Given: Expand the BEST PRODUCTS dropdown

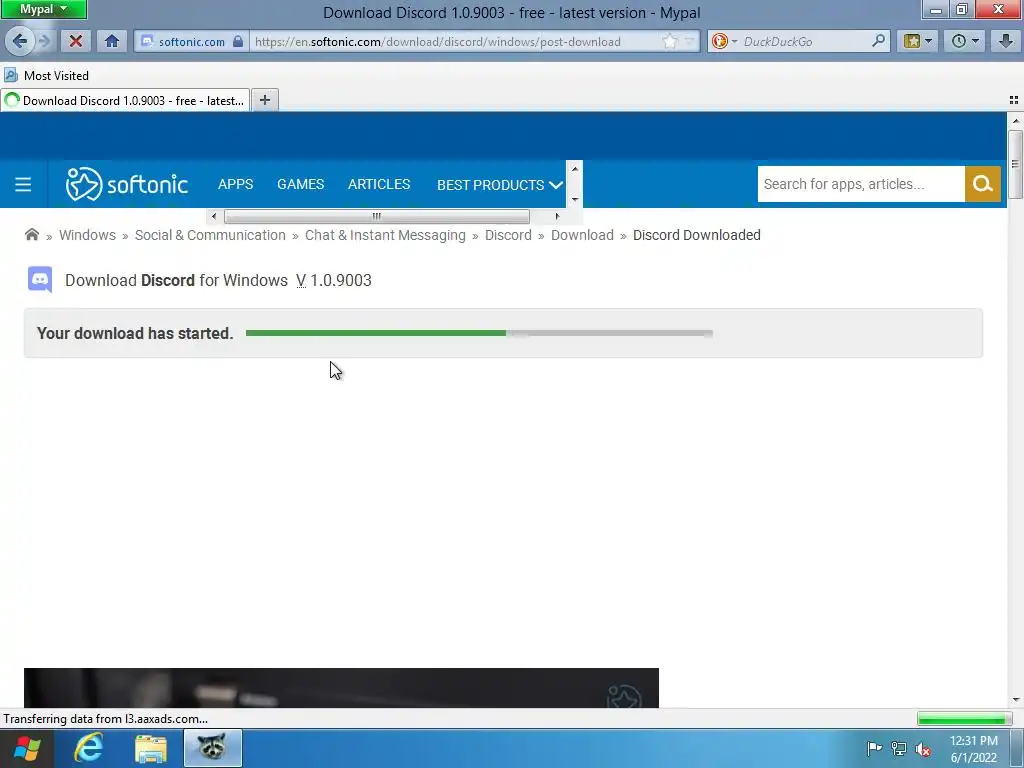Looking at the screenshot, I should (x=500, y=185).
